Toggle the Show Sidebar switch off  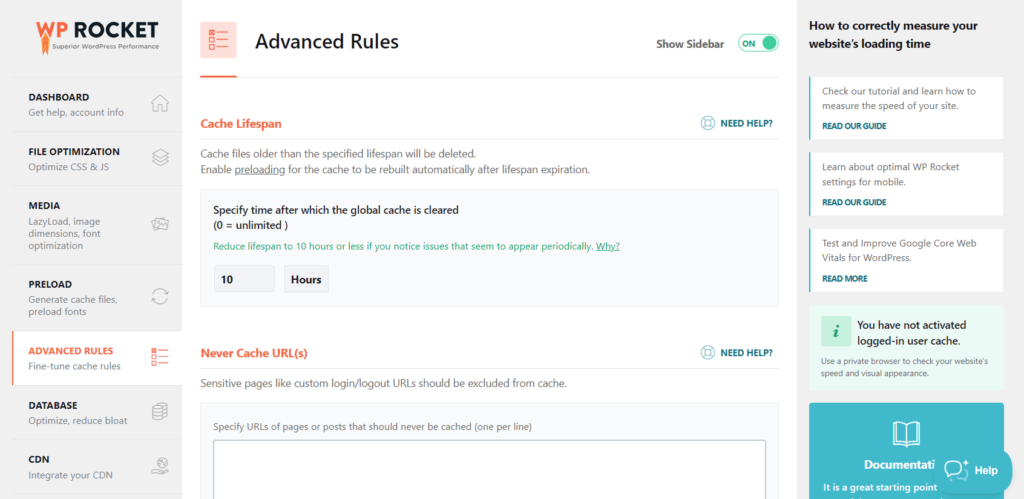coord(758,43)
